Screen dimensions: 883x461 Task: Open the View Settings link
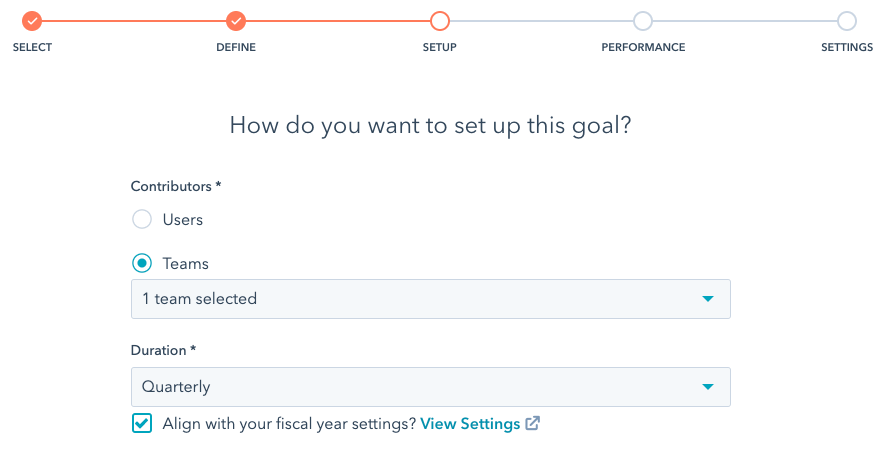tap(470, 424)
